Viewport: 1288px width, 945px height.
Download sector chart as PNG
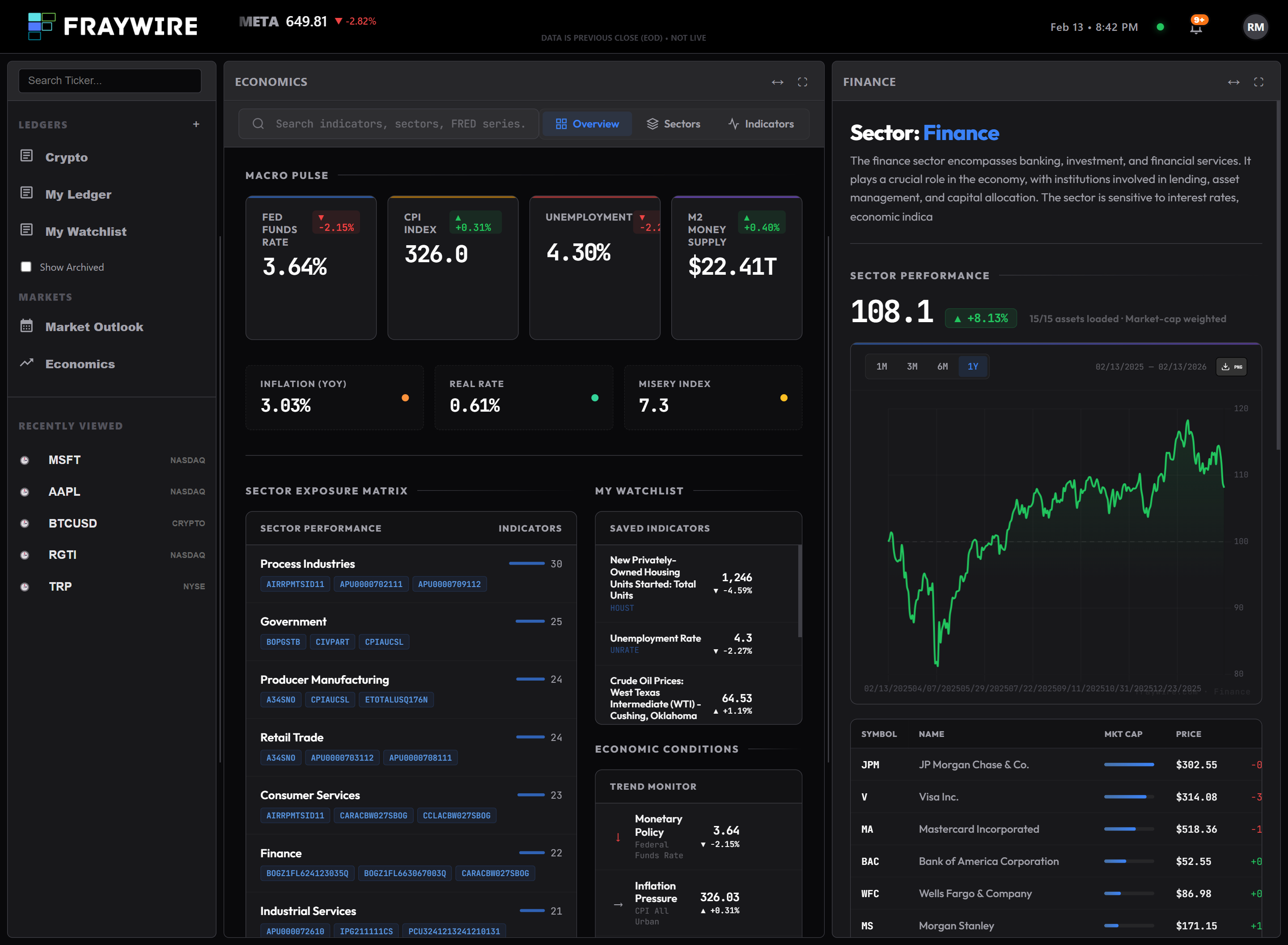click(x=1231, y=366)
